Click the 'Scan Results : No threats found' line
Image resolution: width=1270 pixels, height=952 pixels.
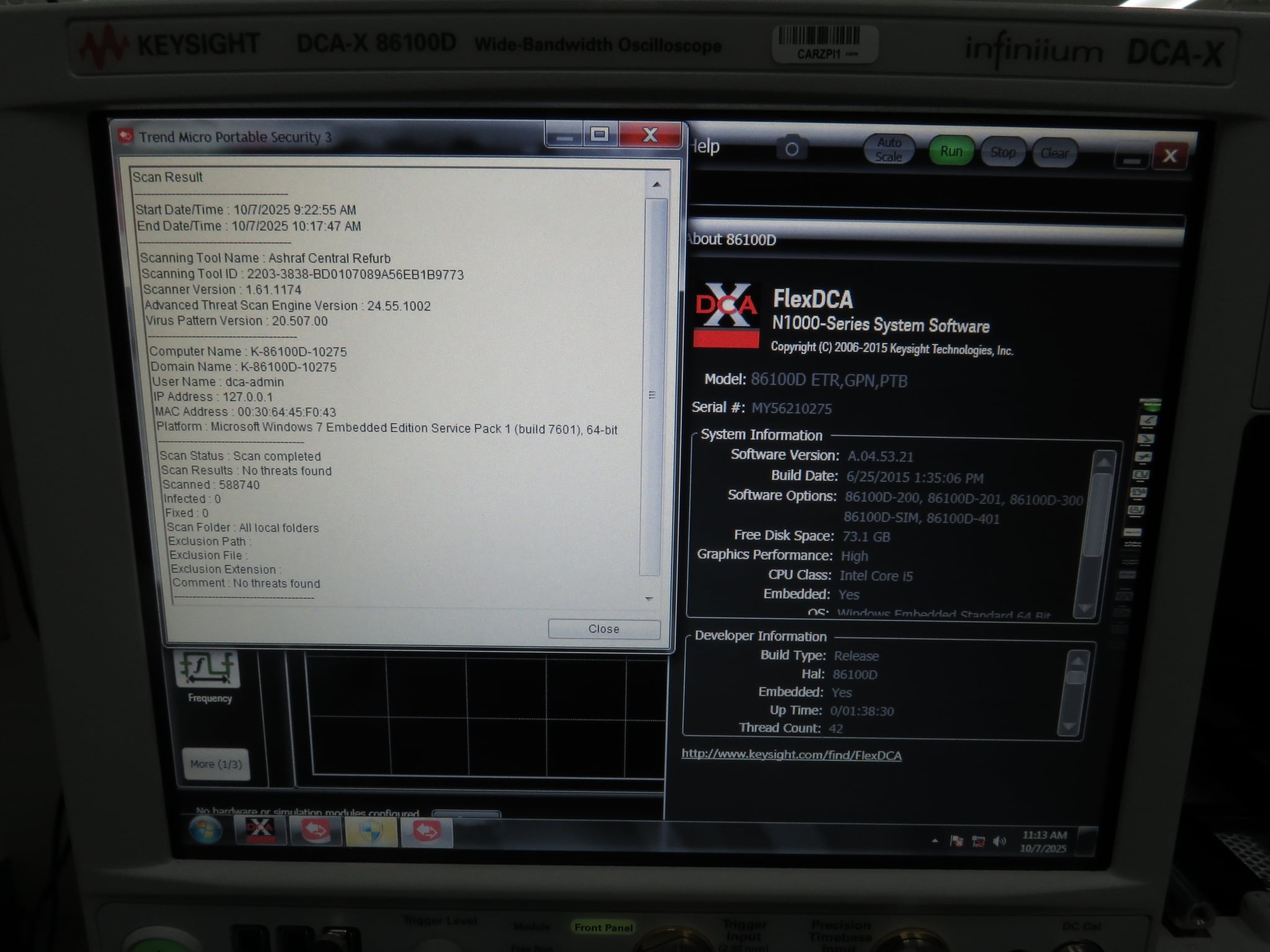[x=246, y=470]
